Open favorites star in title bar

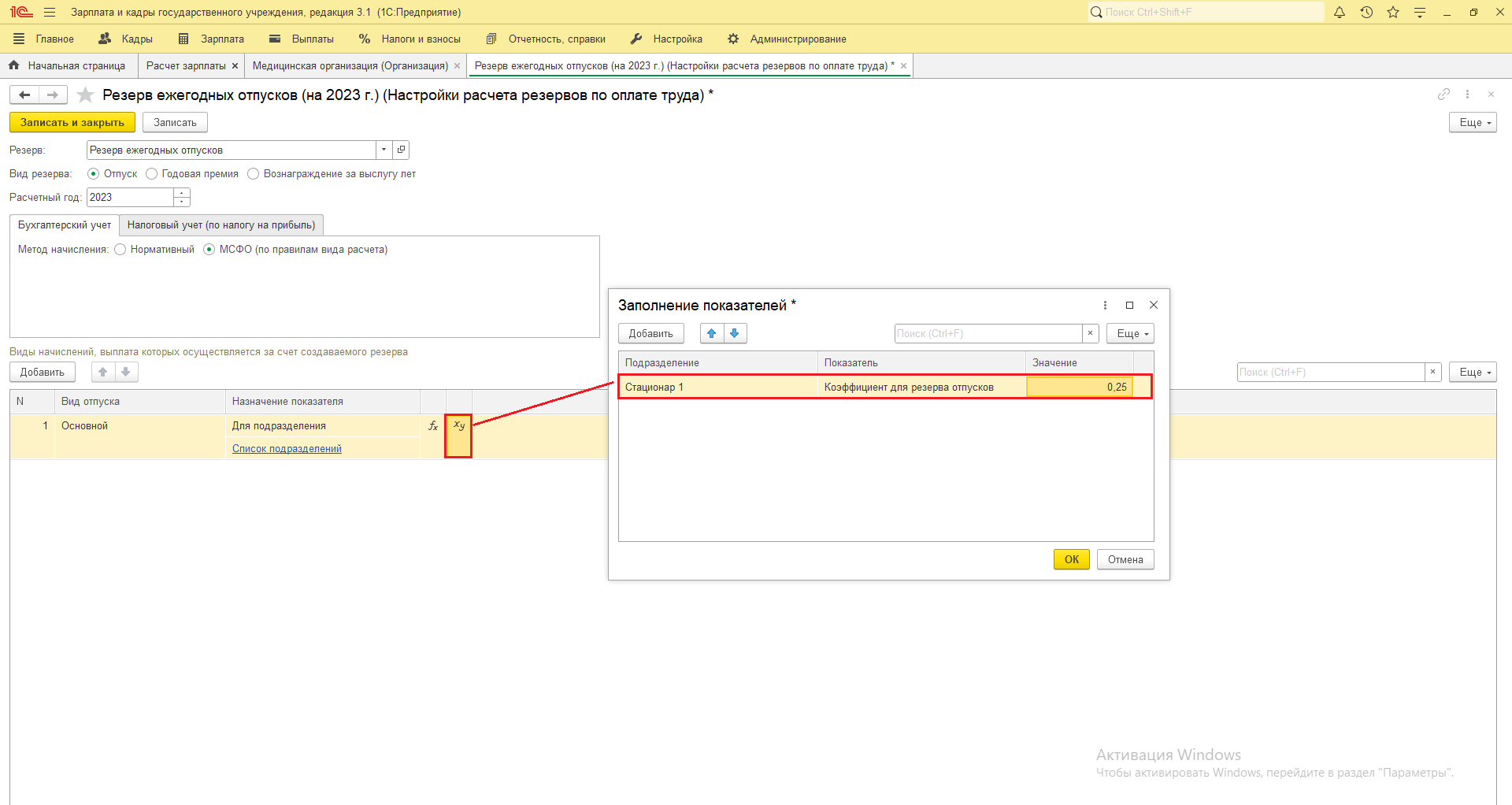(x=1393, y=13)
